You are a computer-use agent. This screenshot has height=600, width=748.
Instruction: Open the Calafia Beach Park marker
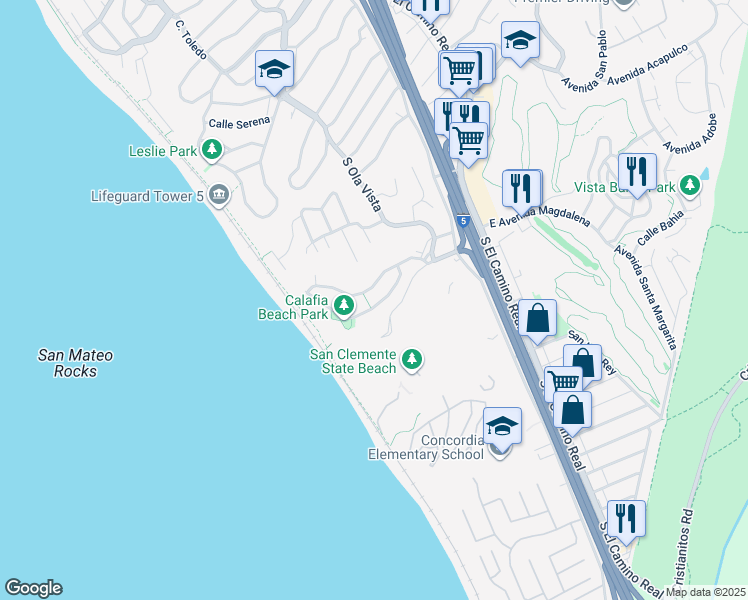tap(343, 306)
